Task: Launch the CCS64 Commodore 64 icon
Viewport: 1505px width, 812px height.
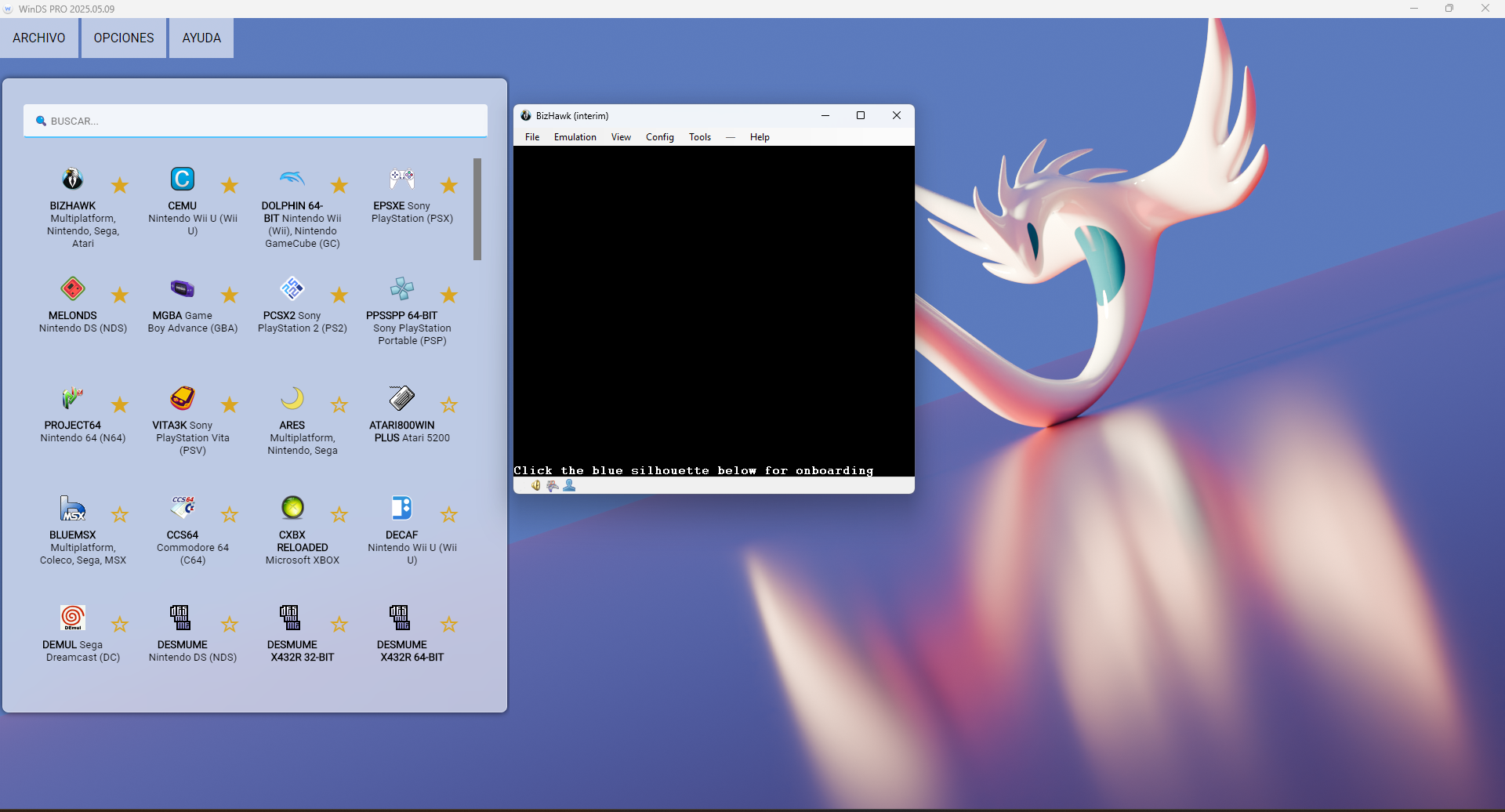Action: coord(183,508)
